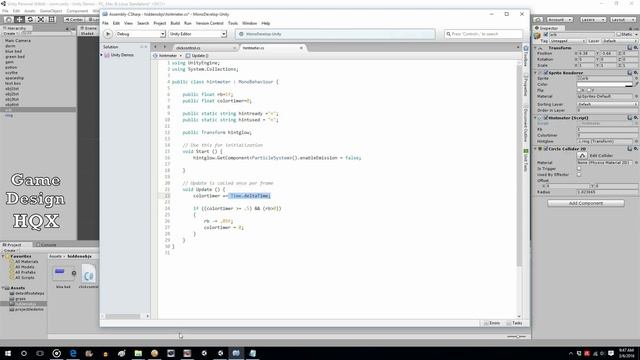Enable the Is Trigger checkbox
Screen dimensions: 640x360
(579, 168)
